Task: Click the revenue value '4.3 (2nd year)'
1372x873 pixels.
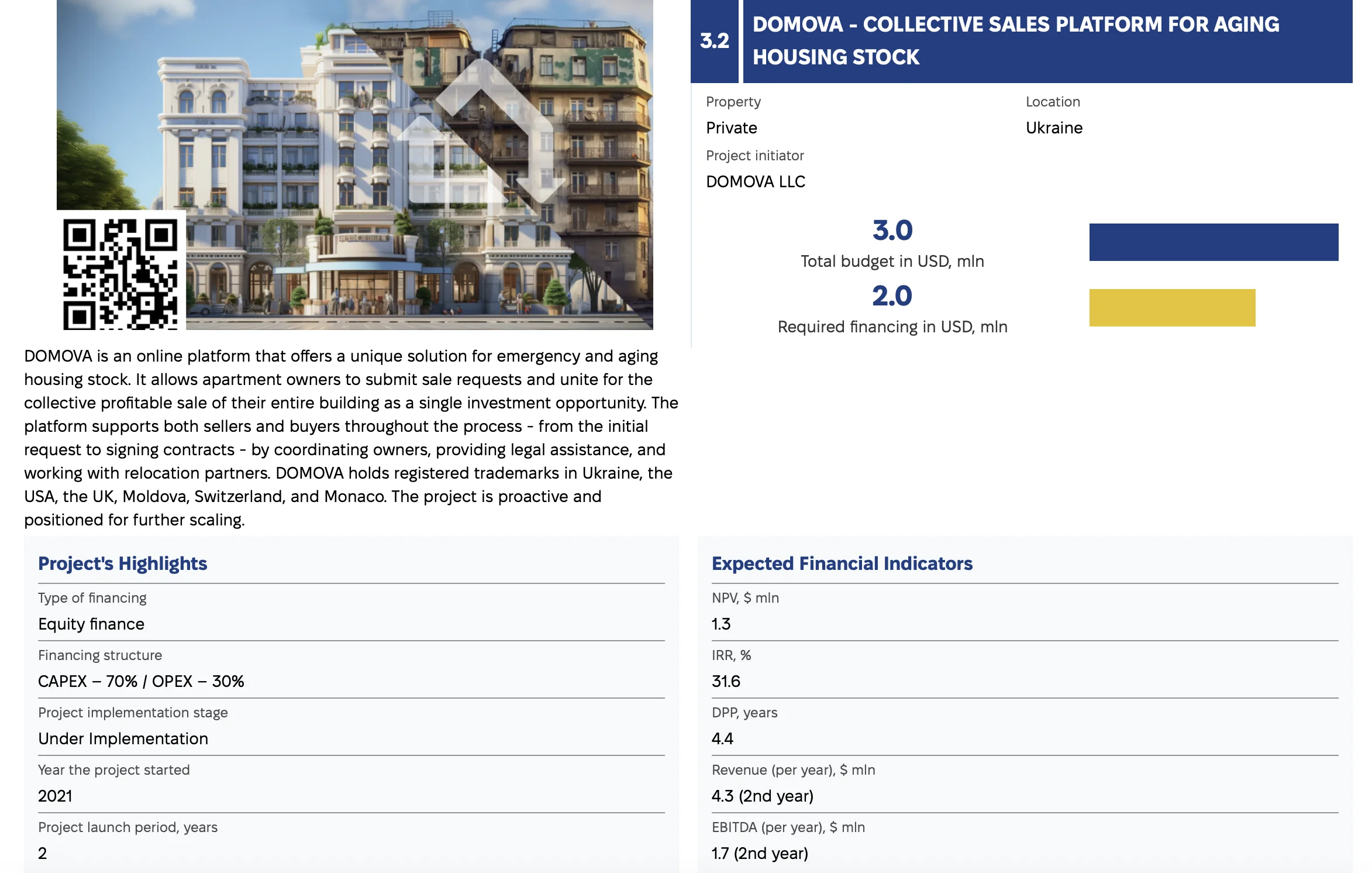Action: (763, 796)
